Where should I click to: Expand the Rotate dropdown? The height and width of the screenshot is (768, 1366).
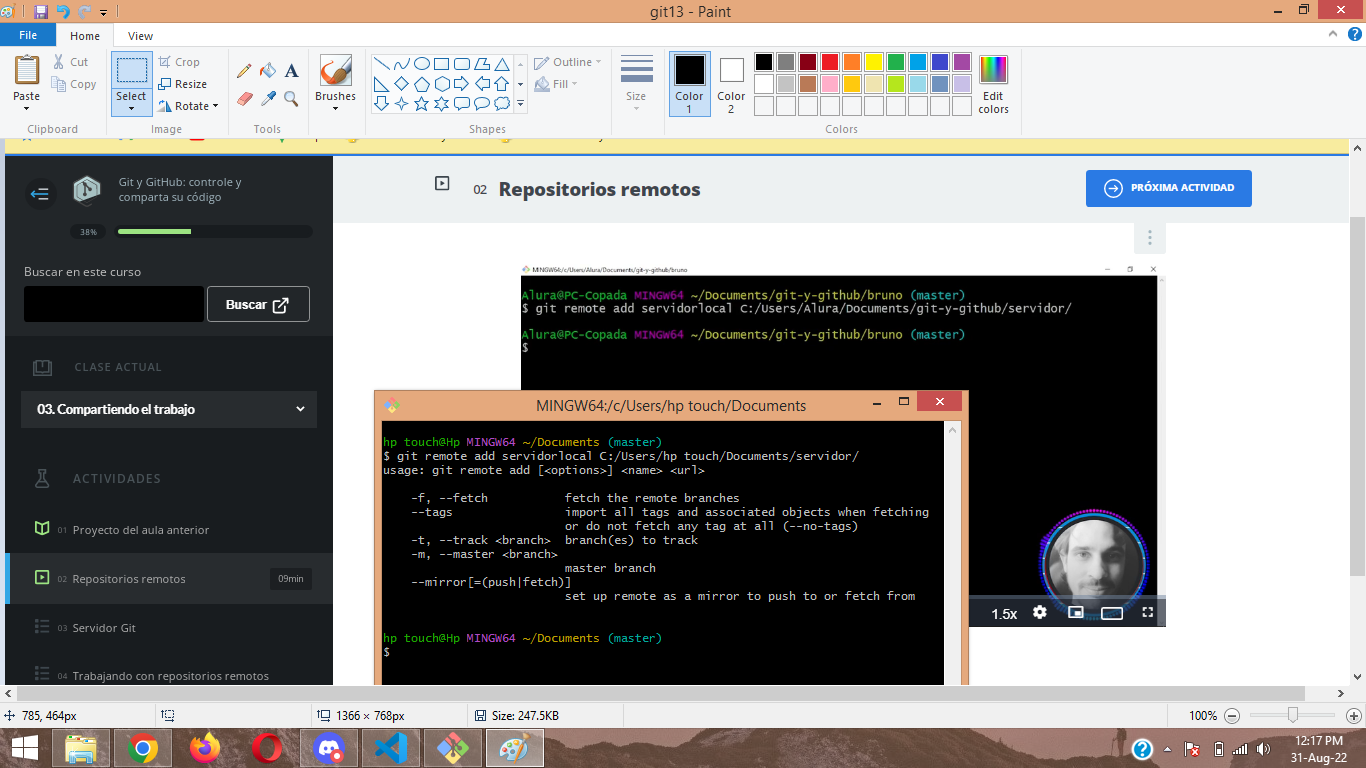(215, 106)
